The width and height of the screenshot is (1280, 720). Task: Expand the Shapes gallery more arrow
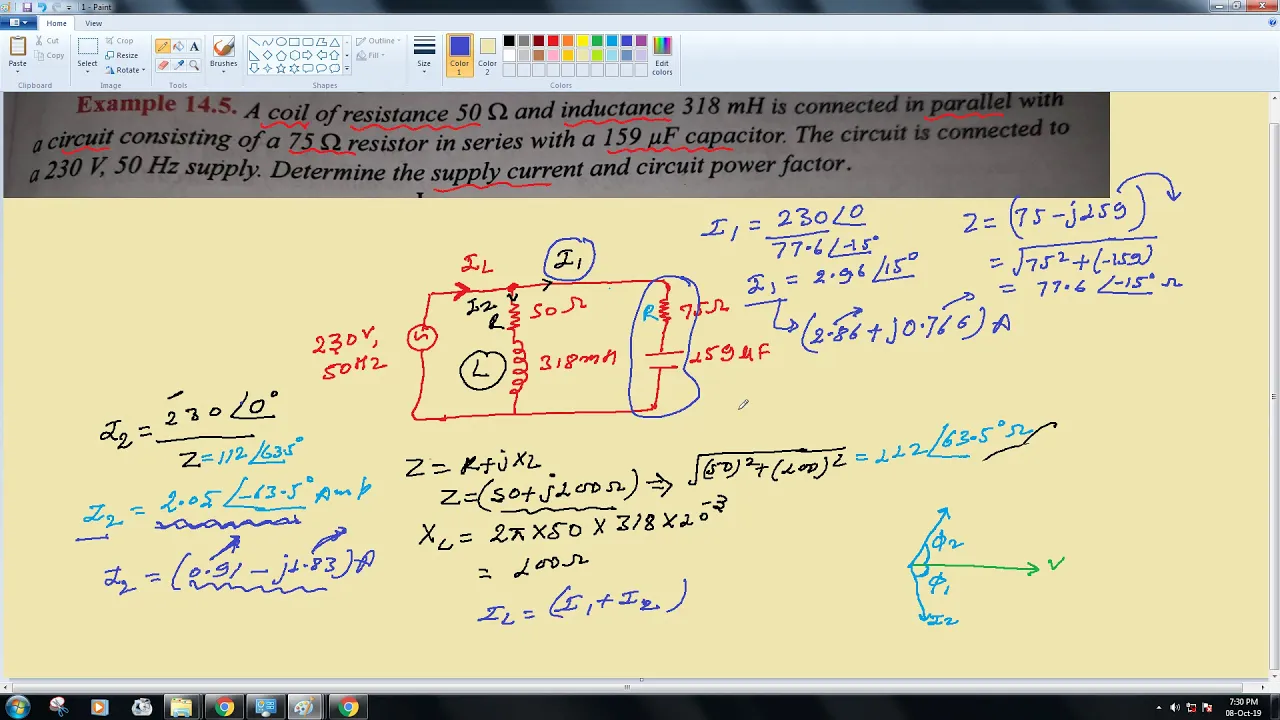[x=347, y=68]
